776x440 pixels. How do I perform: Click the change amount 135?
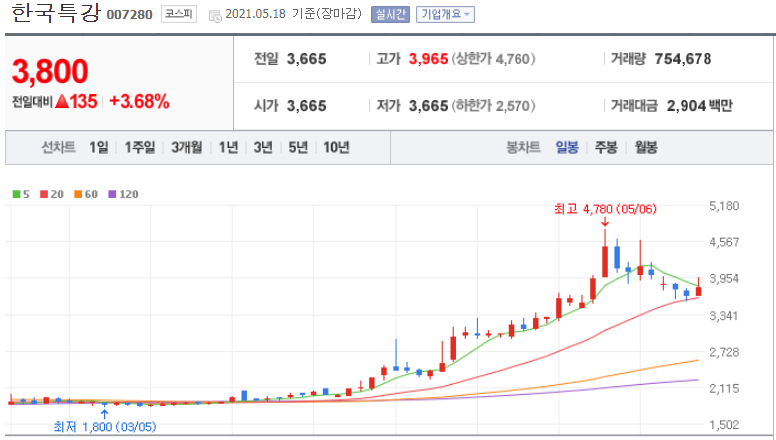[83, 101]
